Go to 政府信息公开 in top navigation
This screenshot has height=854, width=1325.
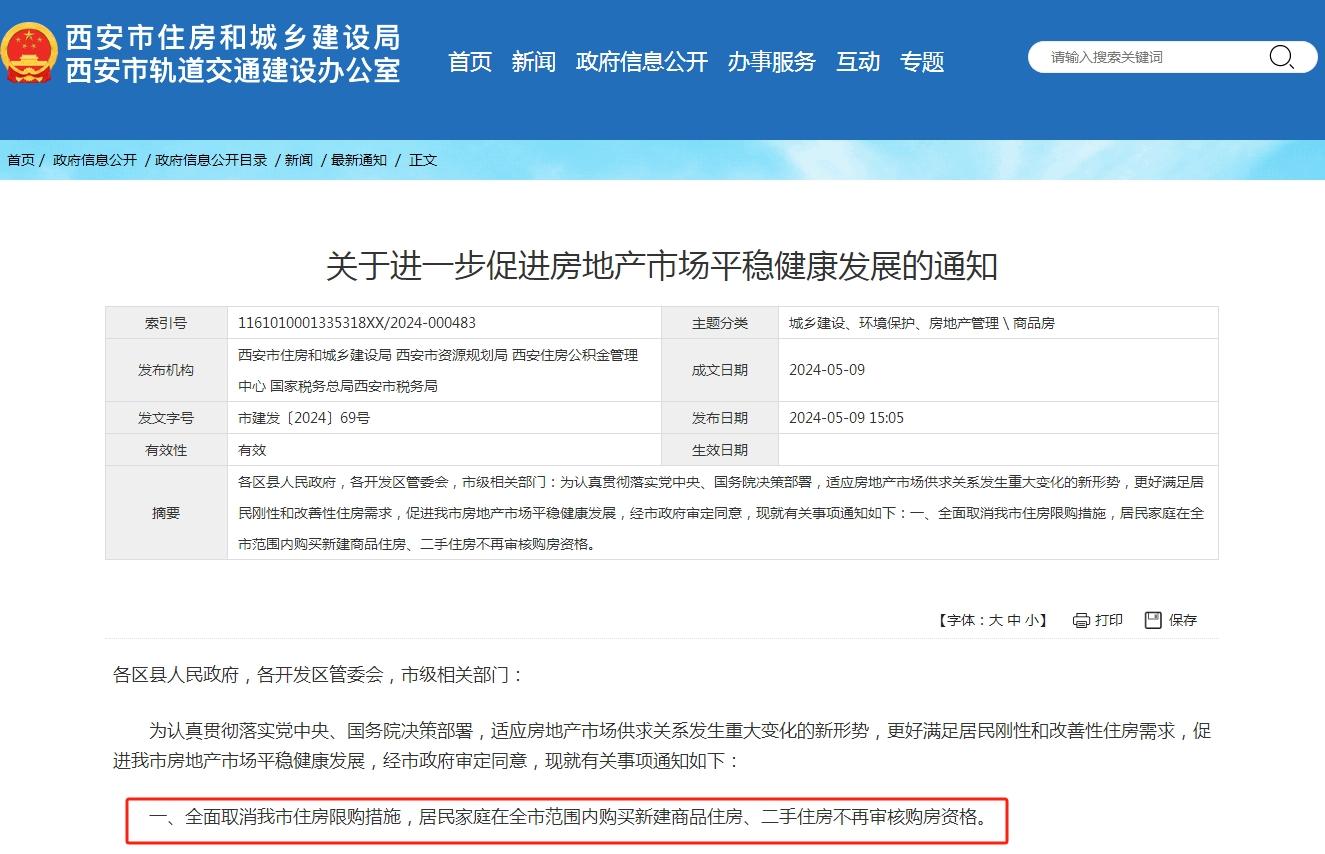[642, 62]
